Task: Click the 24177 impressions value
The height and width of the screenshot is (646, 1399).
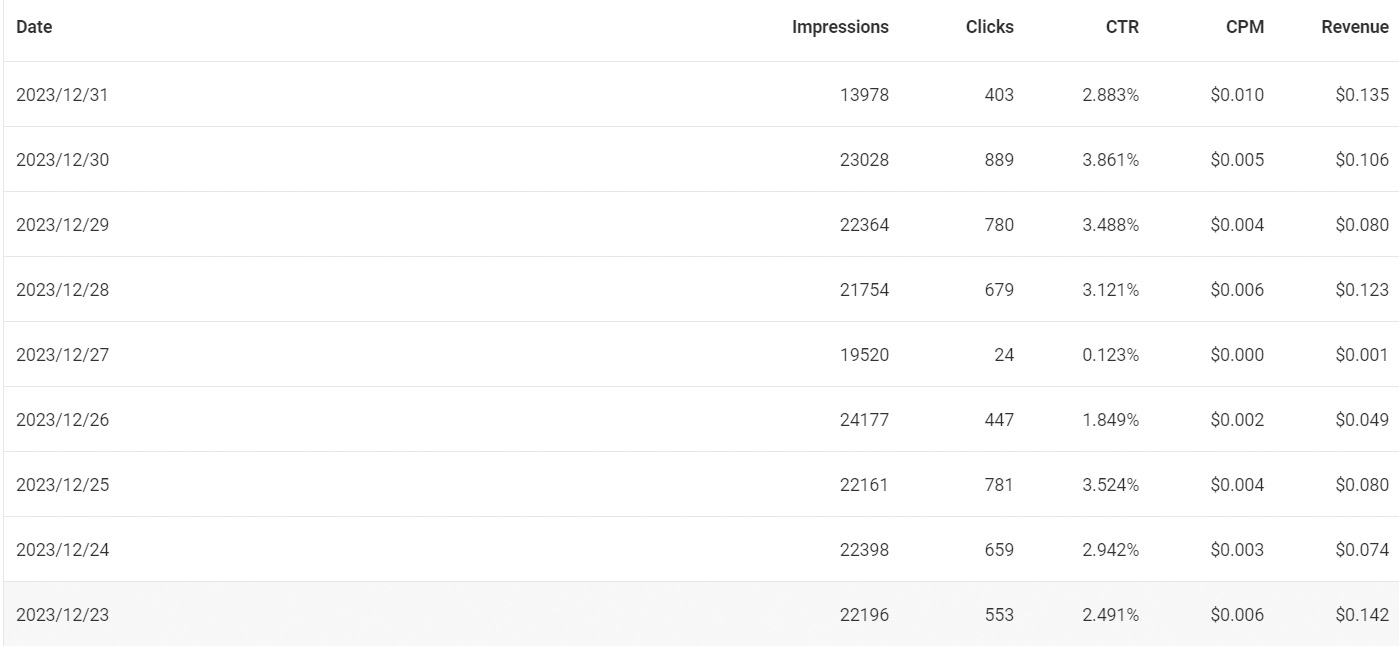Action: [864, 420]
